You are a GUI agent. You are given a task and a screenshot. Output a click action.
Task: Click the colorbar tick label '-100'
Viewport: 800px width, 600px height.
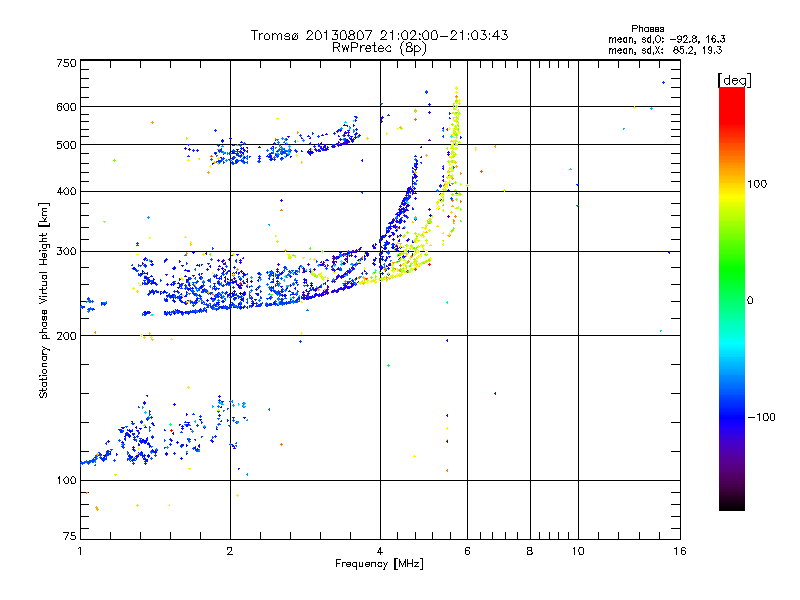(761, 417)
